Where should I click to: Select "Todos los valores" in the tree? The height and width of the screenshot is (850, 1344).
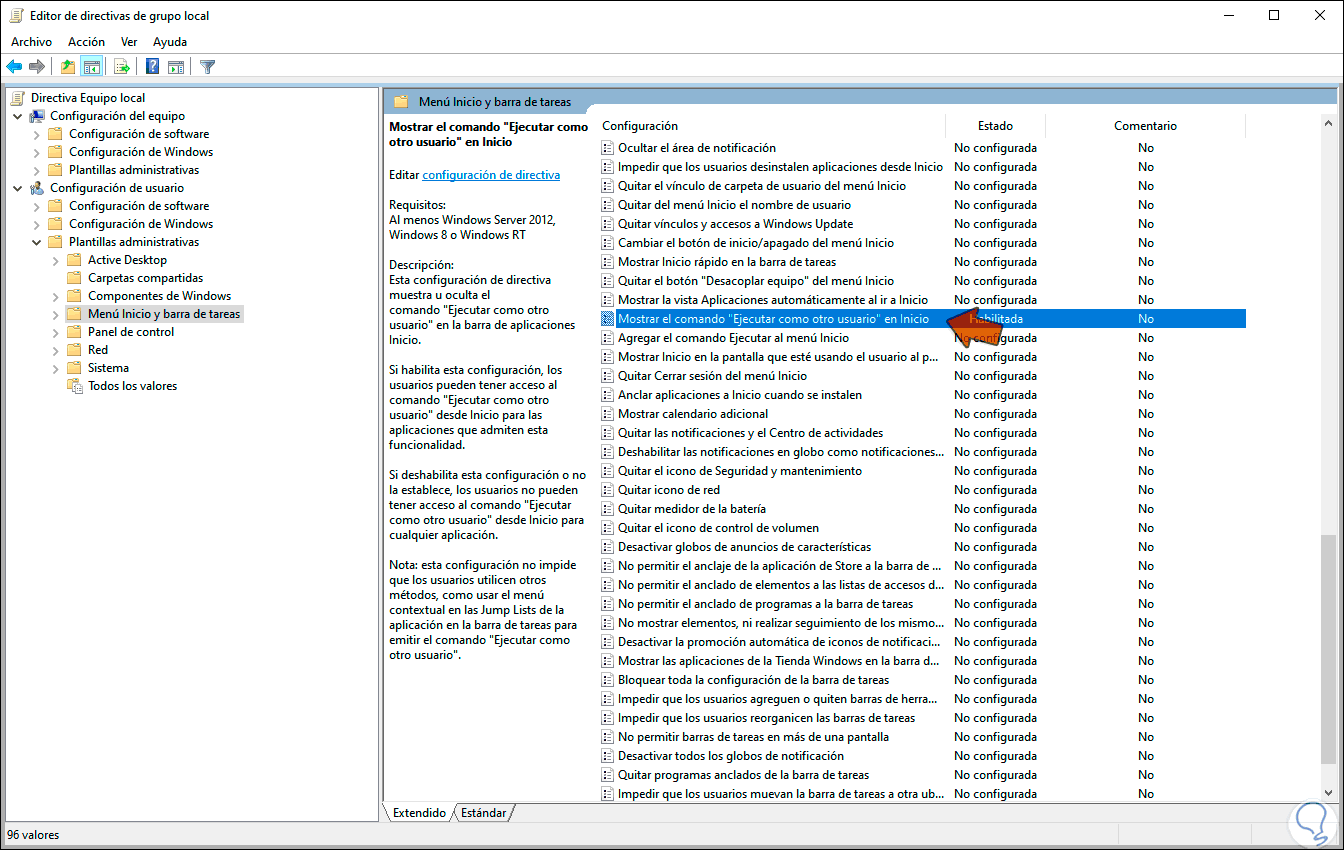(133, 386)
